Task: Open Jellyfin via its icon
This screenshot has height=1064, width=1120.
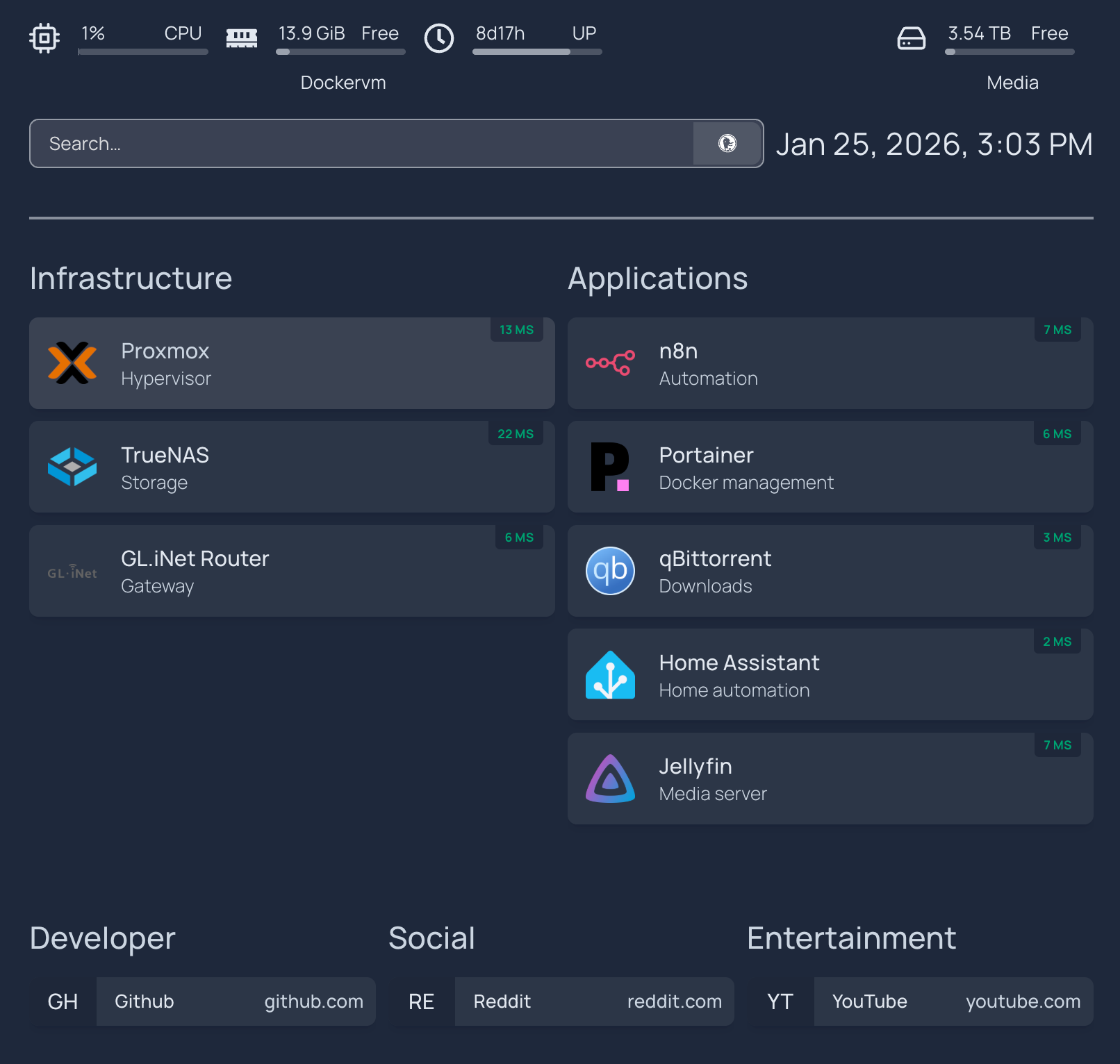Action: coord(611,779)
